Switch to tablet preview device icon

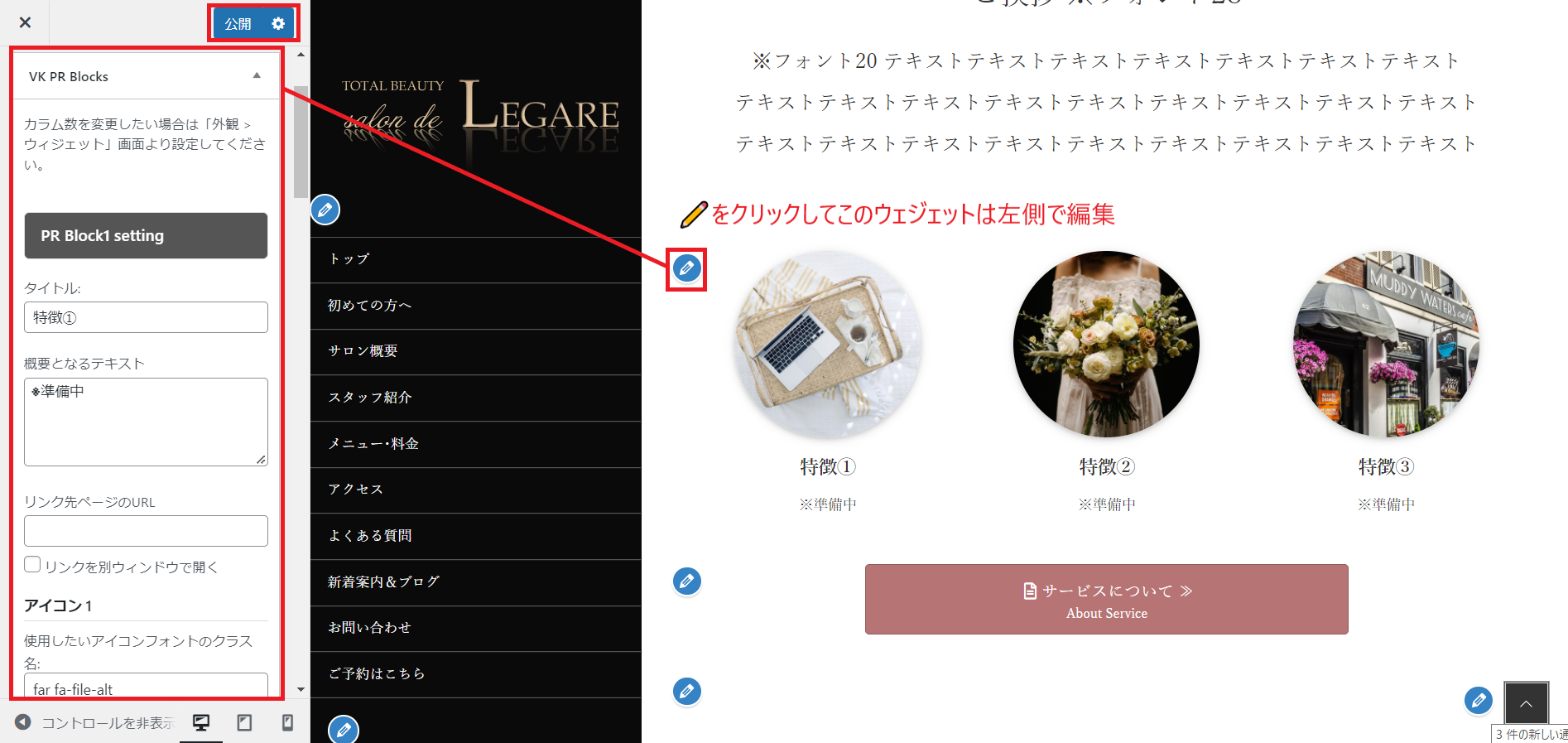tap(244, 722)
